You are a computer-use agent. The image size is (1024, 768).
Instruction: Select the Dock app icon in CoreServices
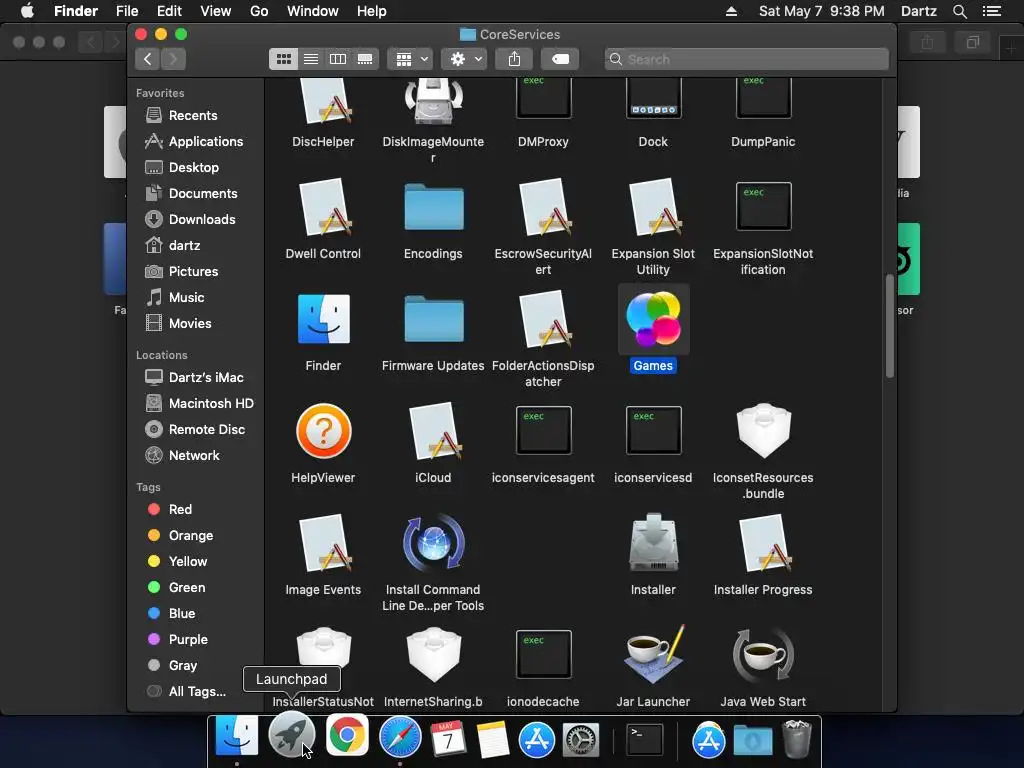click(653, 98)
